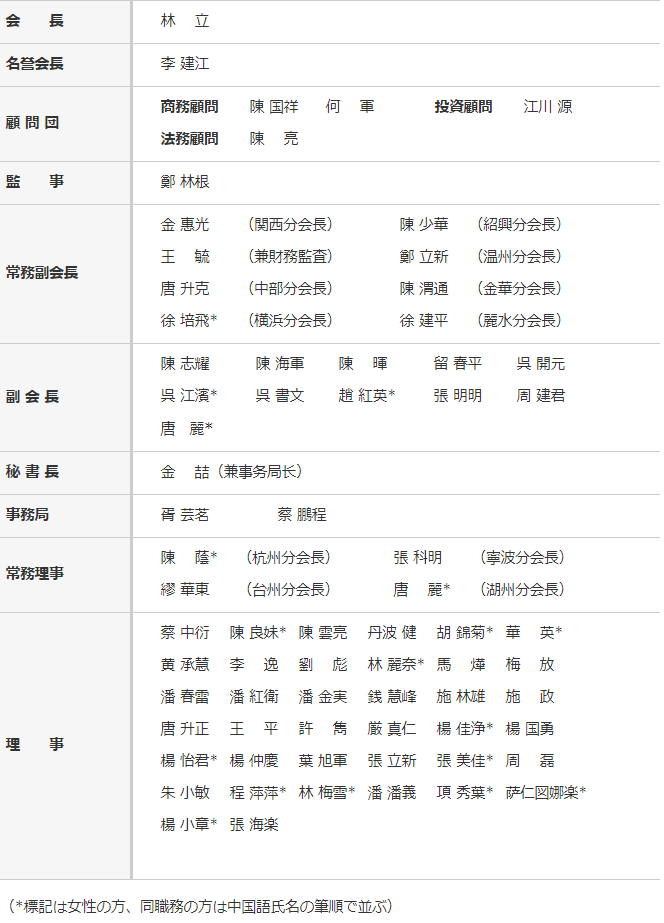Viewport: 664px width, 923px height.
Task: Click the name 金 惠光
Action: pyautogui.click(x=185, y=225)
